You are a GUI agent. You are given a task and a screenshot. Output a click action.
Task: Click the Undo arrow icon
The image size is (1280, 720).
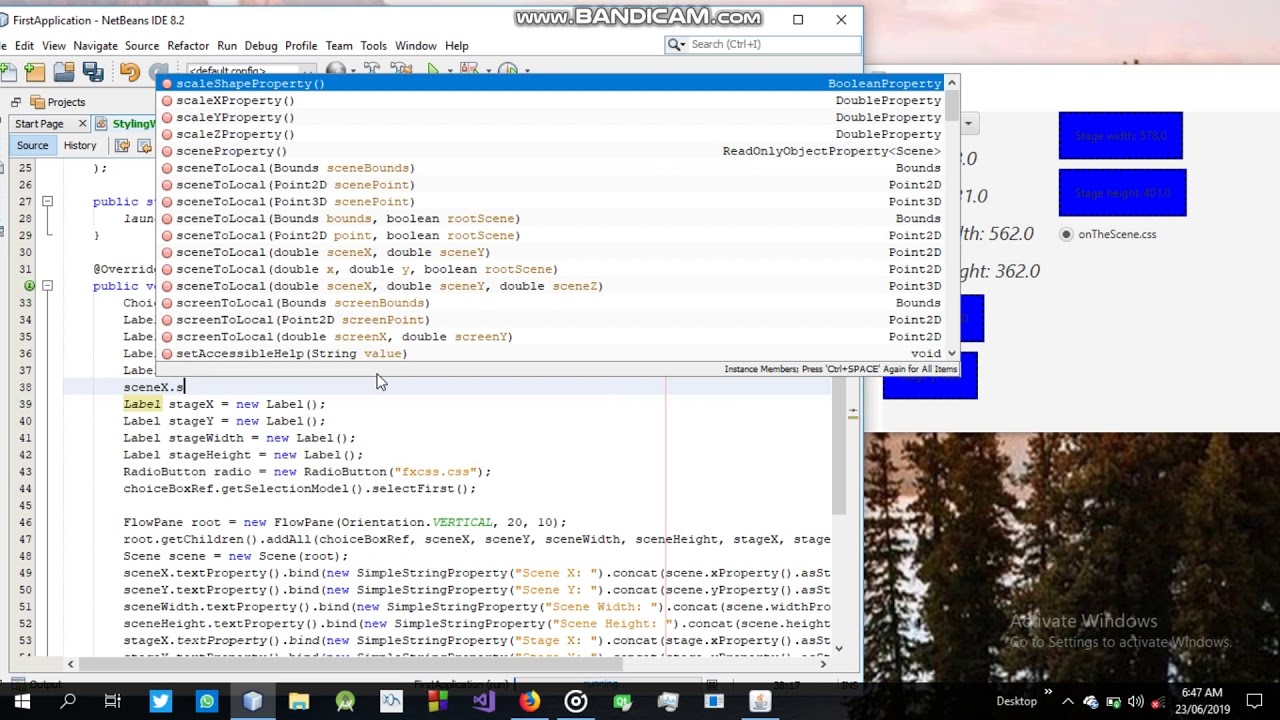coord(129,71)
